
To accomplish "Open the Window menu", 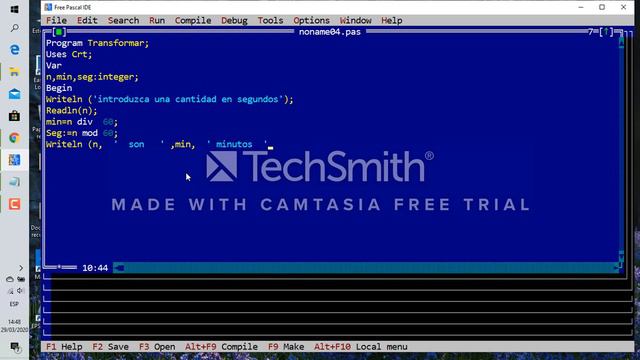I will (x=356, y=20).
